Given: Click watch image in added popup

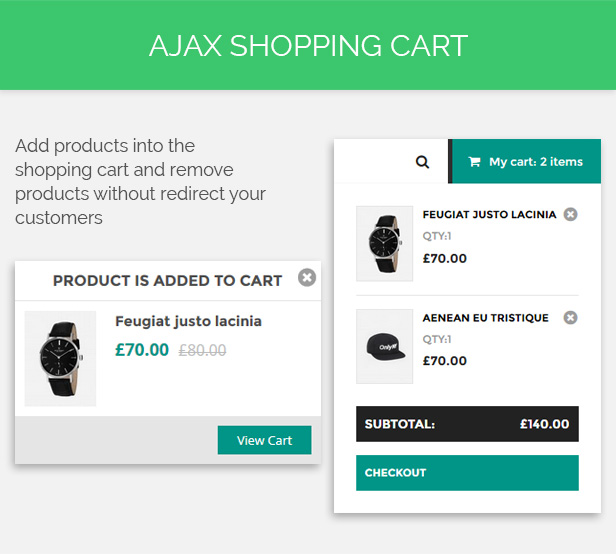Looking at the screenshot, I should pyautogui.click(x=60, y=358).
